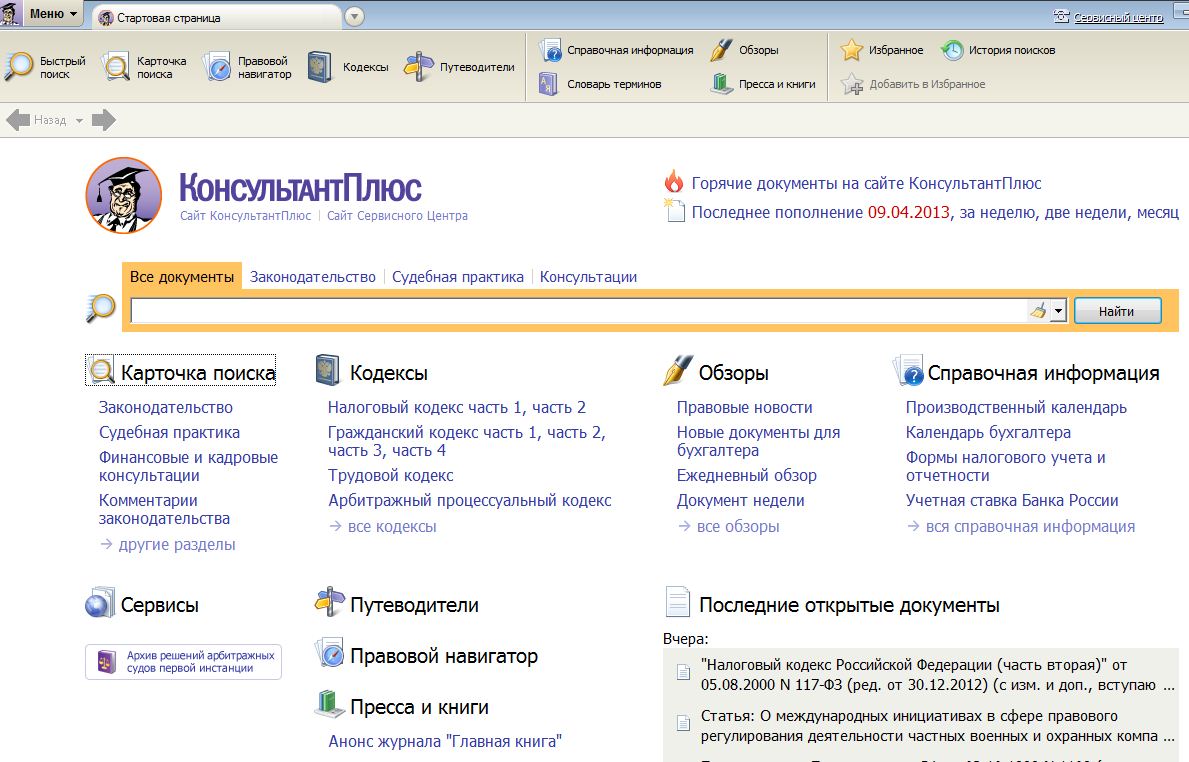Open Документ недели link
This screenshot has height=762, width=1189.
click(741, 500)
